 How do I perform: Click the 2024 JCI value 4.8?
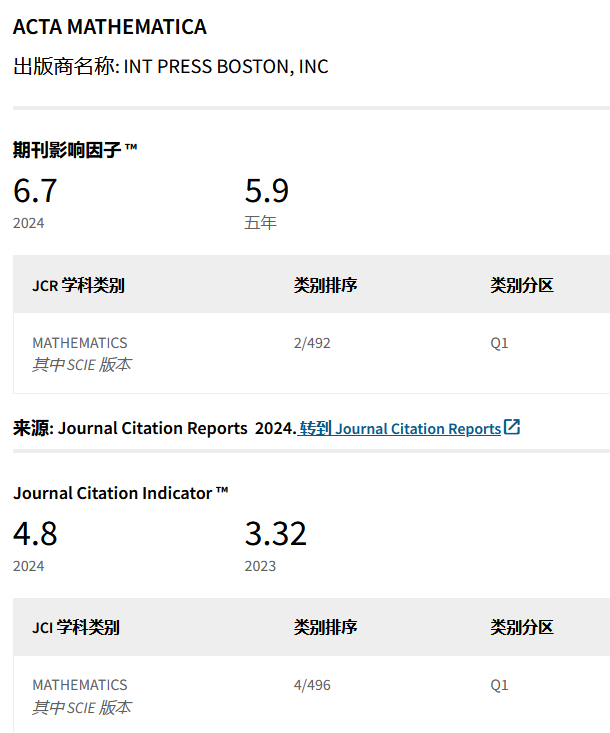tap(35, 533)
